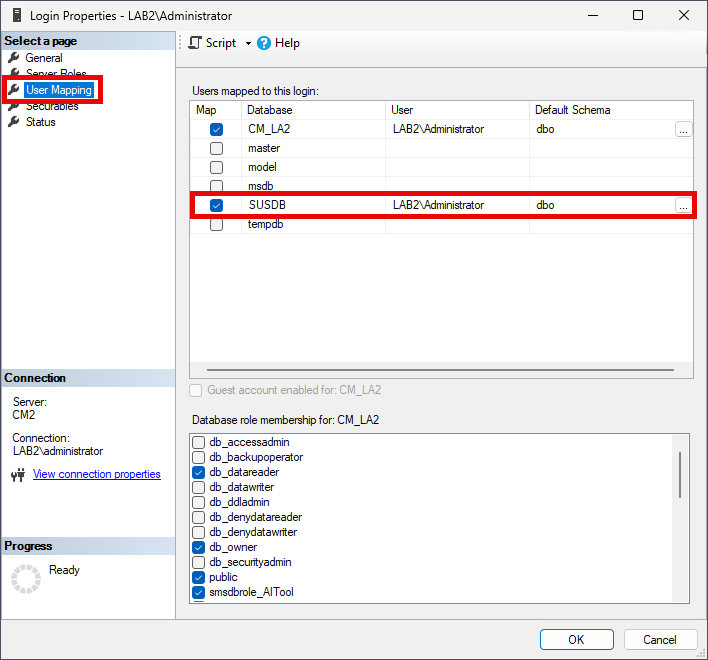Click the wrench icon beside Securables
708x660 pixels.
(x=14, y=107)
